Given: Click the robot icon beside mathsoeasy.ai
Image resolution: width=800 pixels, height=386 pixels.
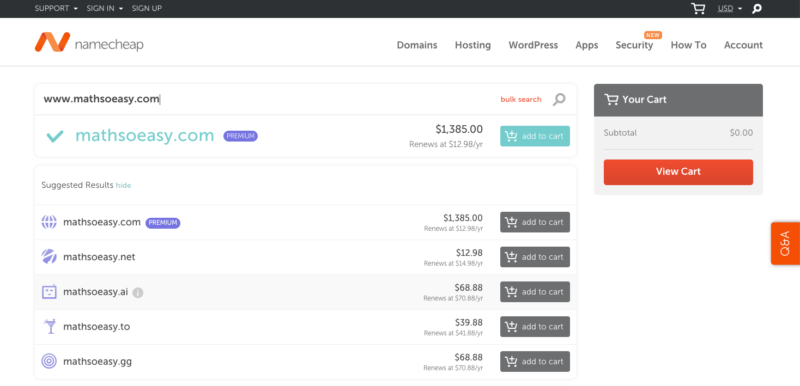Looking at the screenshot, I should click(49, 292).
